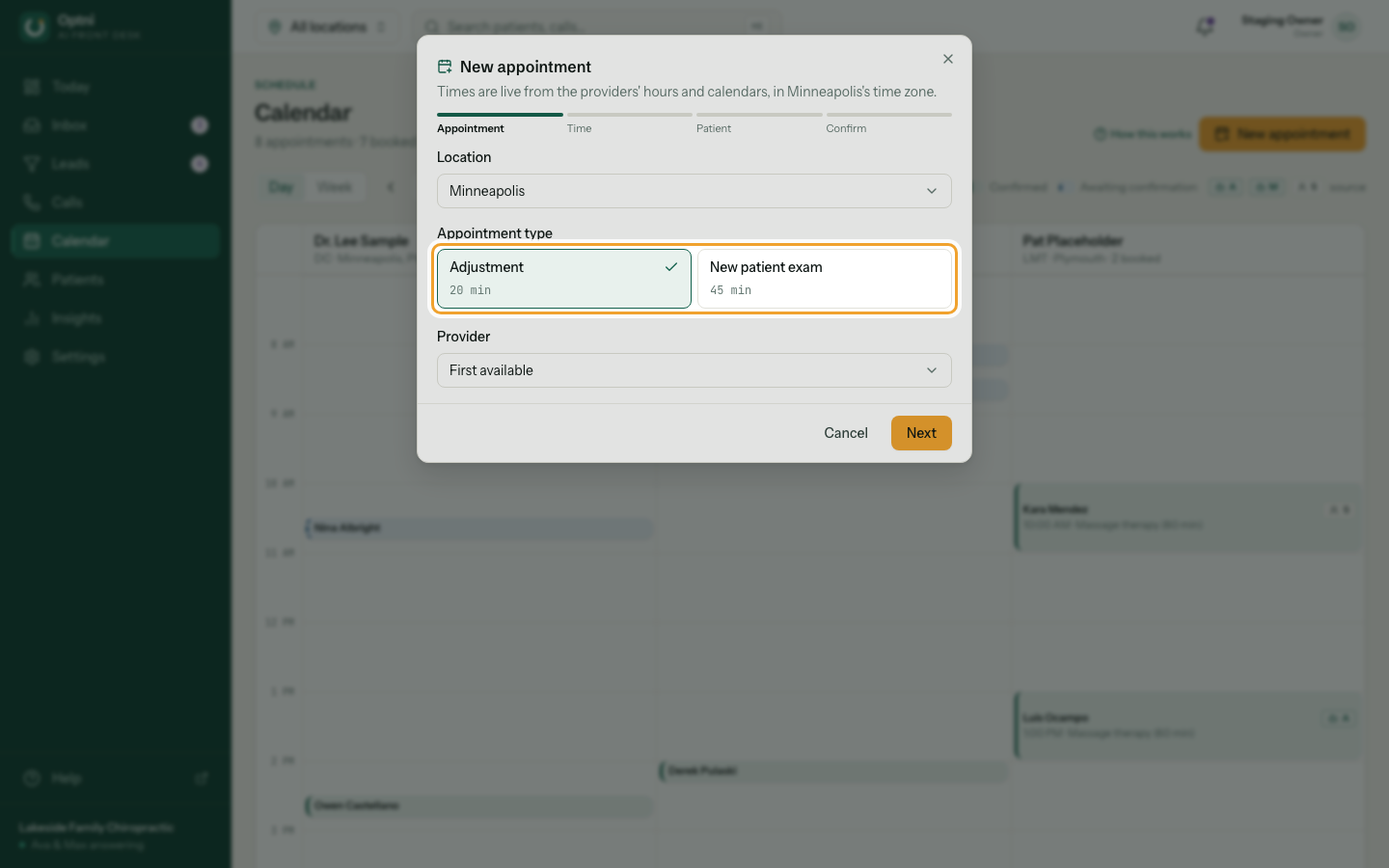Go to the previous day with the chevron
This screenshot has height=868, width=1389.
coord(391,187)
